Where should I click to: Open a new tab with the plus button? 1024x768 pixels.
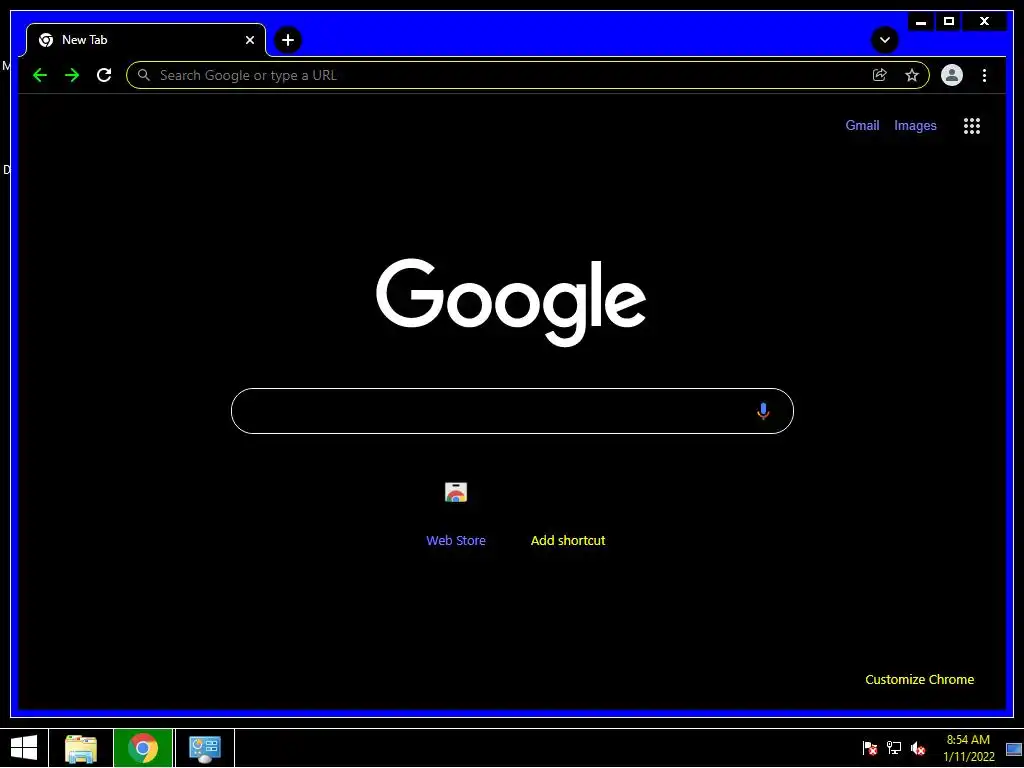tap(288, 40)
